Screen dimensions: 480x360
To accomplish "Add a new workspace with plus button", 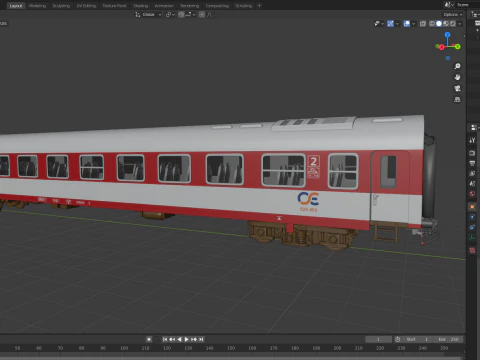I will coord(259,6).
